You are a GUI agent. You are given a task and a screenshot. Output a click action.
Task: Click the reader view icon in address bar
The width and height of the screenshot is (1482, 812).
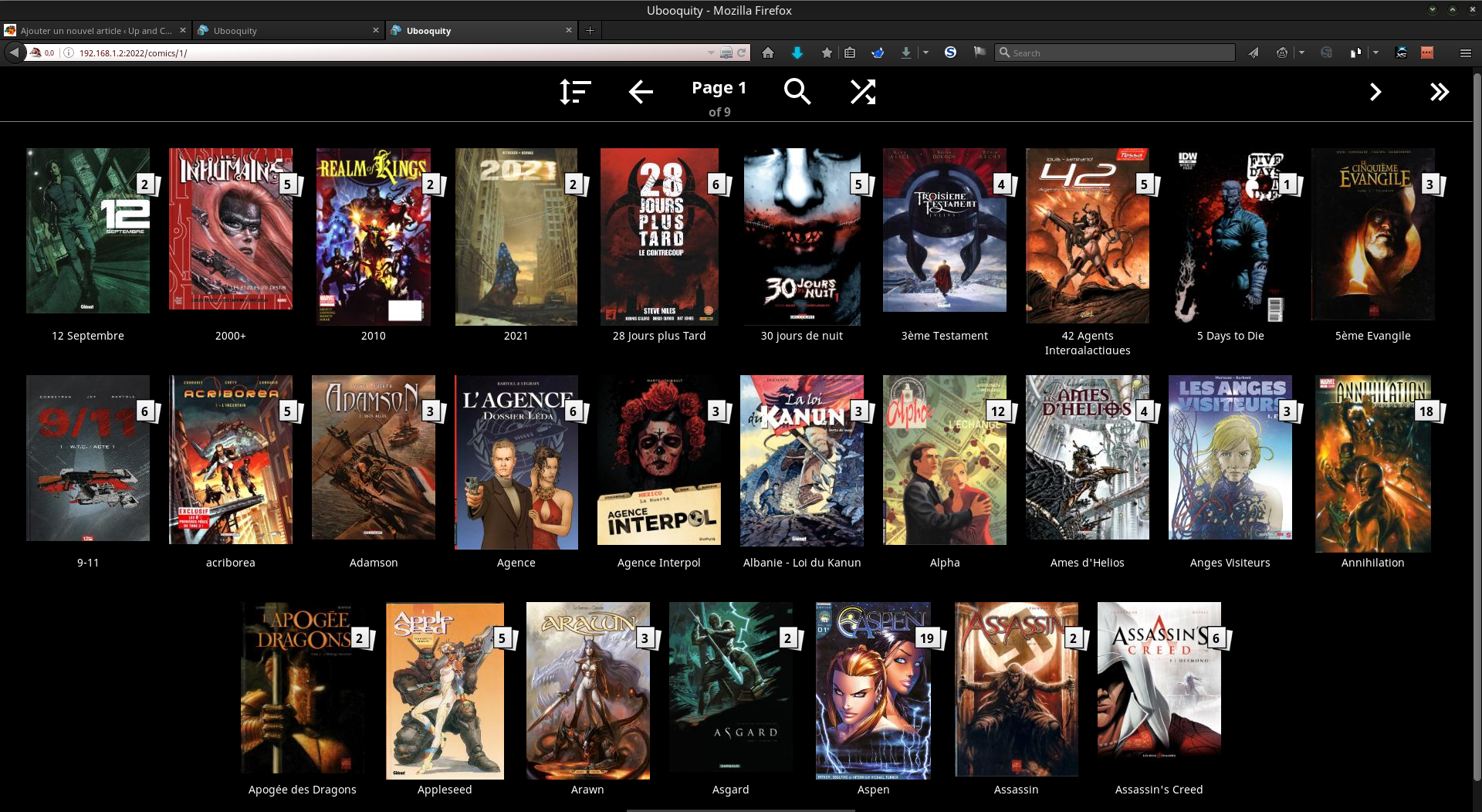coord(726,52)
